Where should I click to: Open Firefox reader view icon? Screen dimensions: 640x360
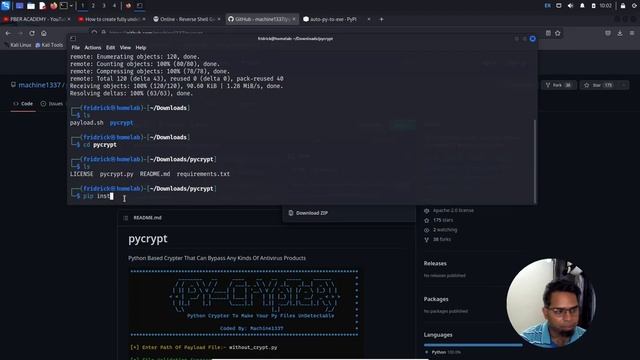(548, 33)
